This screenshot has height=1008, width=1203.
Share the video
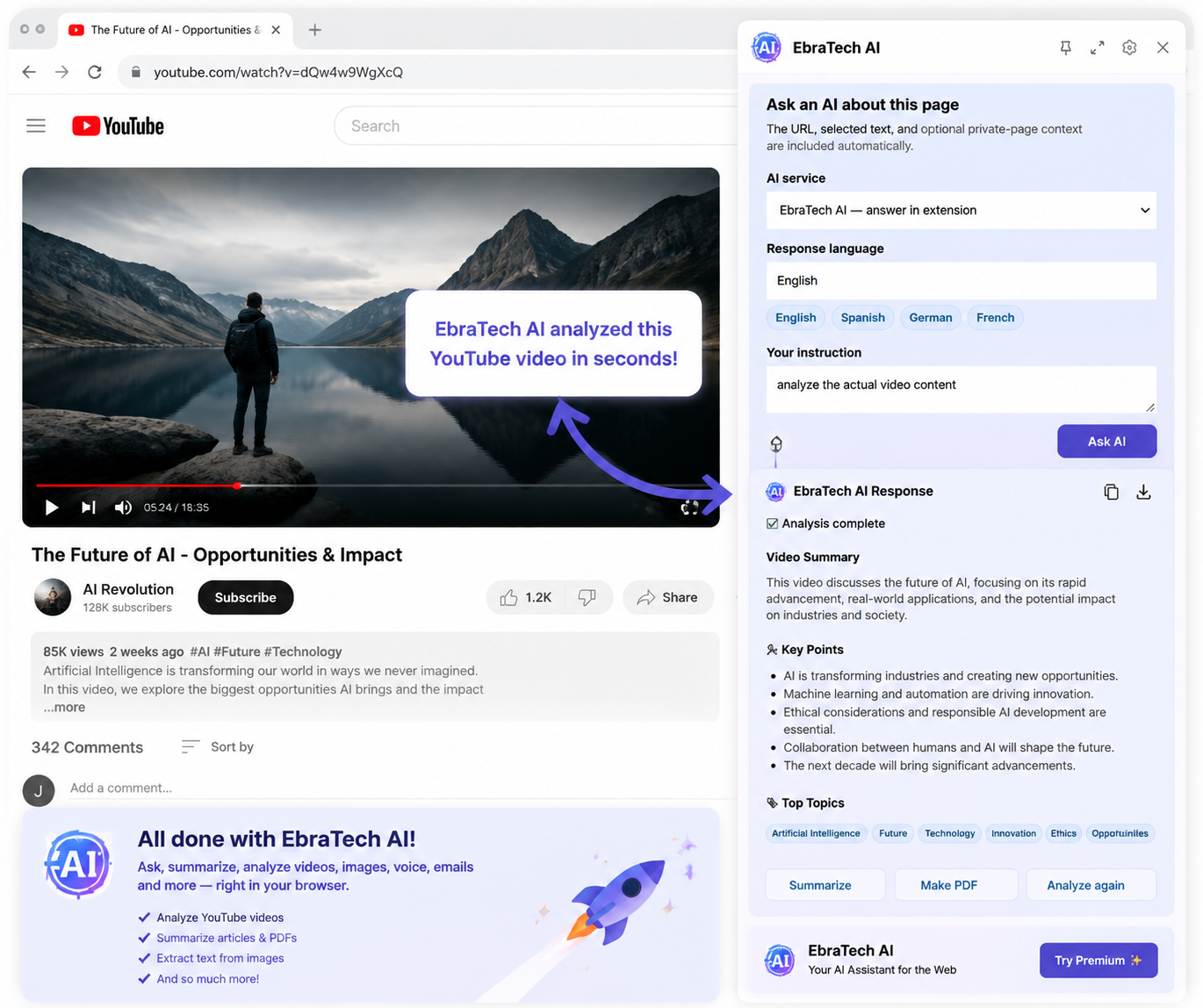(x=667, y=598)
